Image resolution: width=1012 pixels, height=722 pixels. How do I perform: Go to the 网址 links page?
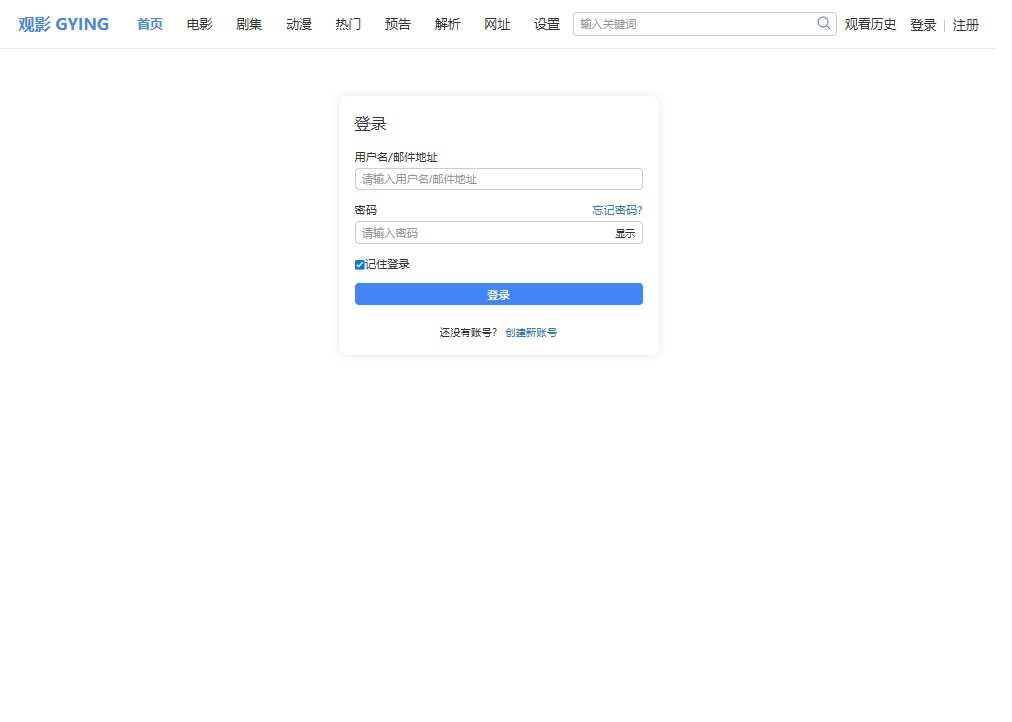497,25
